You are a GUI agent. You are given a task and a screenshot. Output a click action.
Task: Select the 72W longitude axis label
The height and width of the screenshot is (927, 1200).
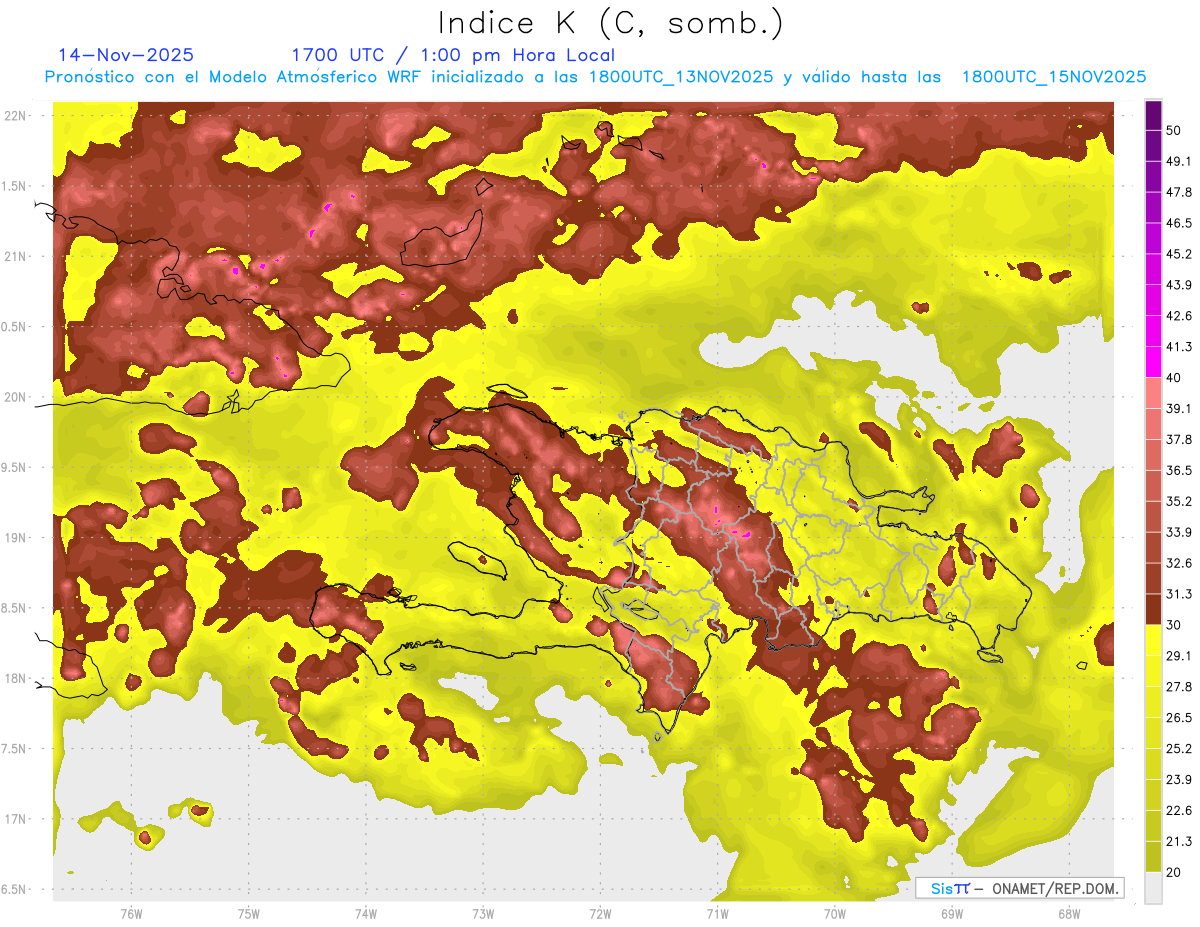(600, 914)
